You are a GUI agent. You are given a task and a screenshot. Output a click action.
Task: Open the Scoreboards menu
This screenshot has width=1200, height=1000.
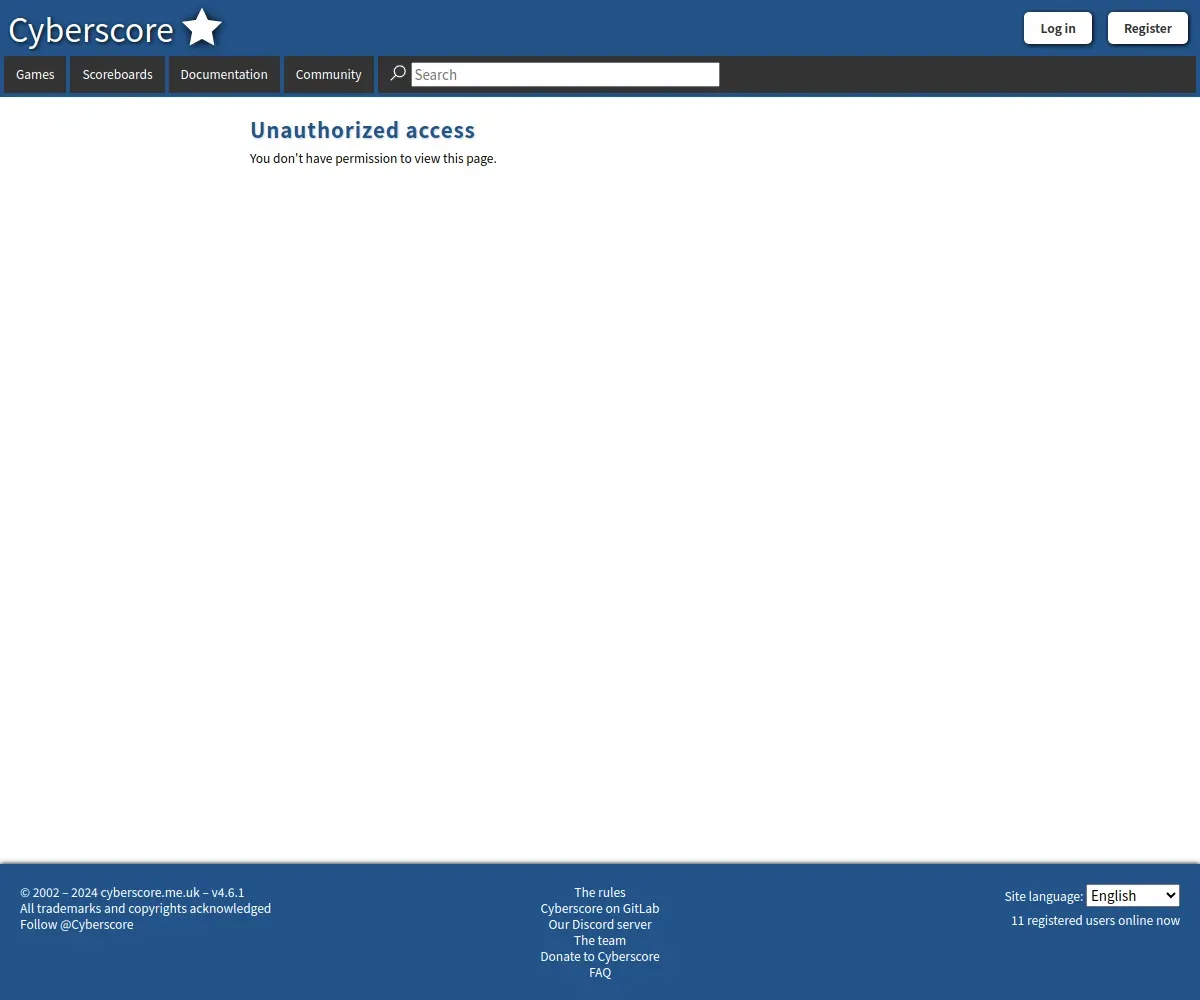[117, 75]
